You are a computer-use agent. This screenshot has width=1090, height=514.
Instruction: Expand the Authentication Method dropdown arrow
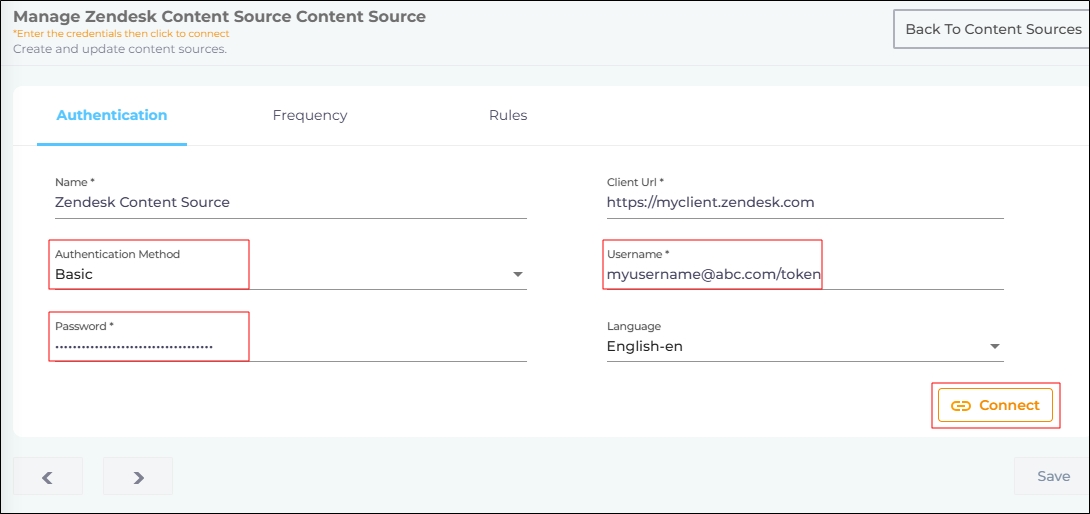coord(518,275)
